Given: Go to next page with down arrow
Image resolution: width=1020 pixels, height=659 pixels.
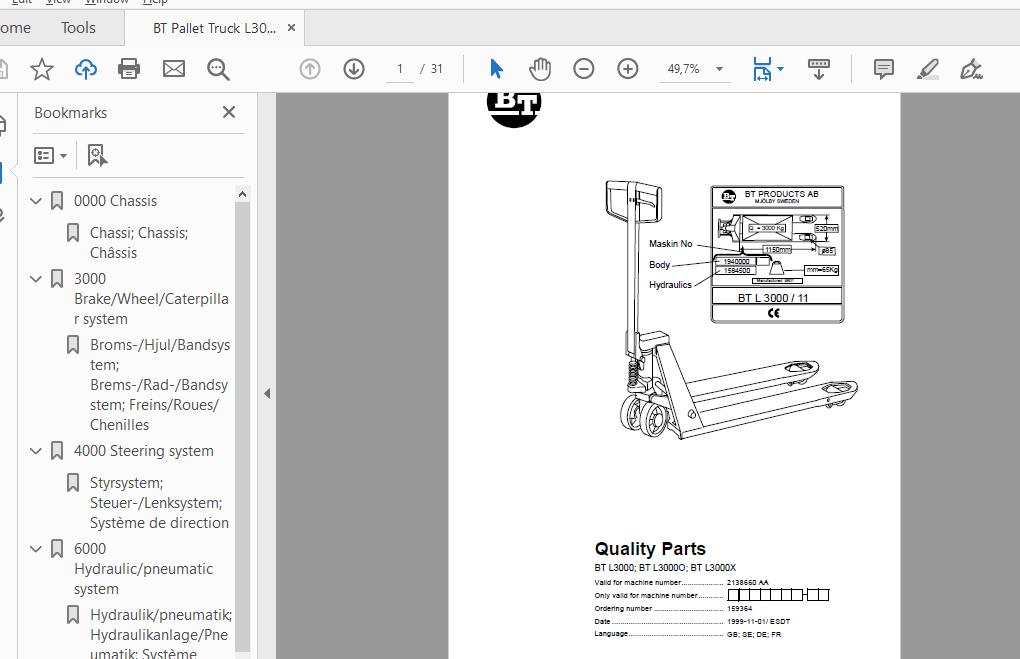Looking at the screenshot, I should click(x=354, y=69).
